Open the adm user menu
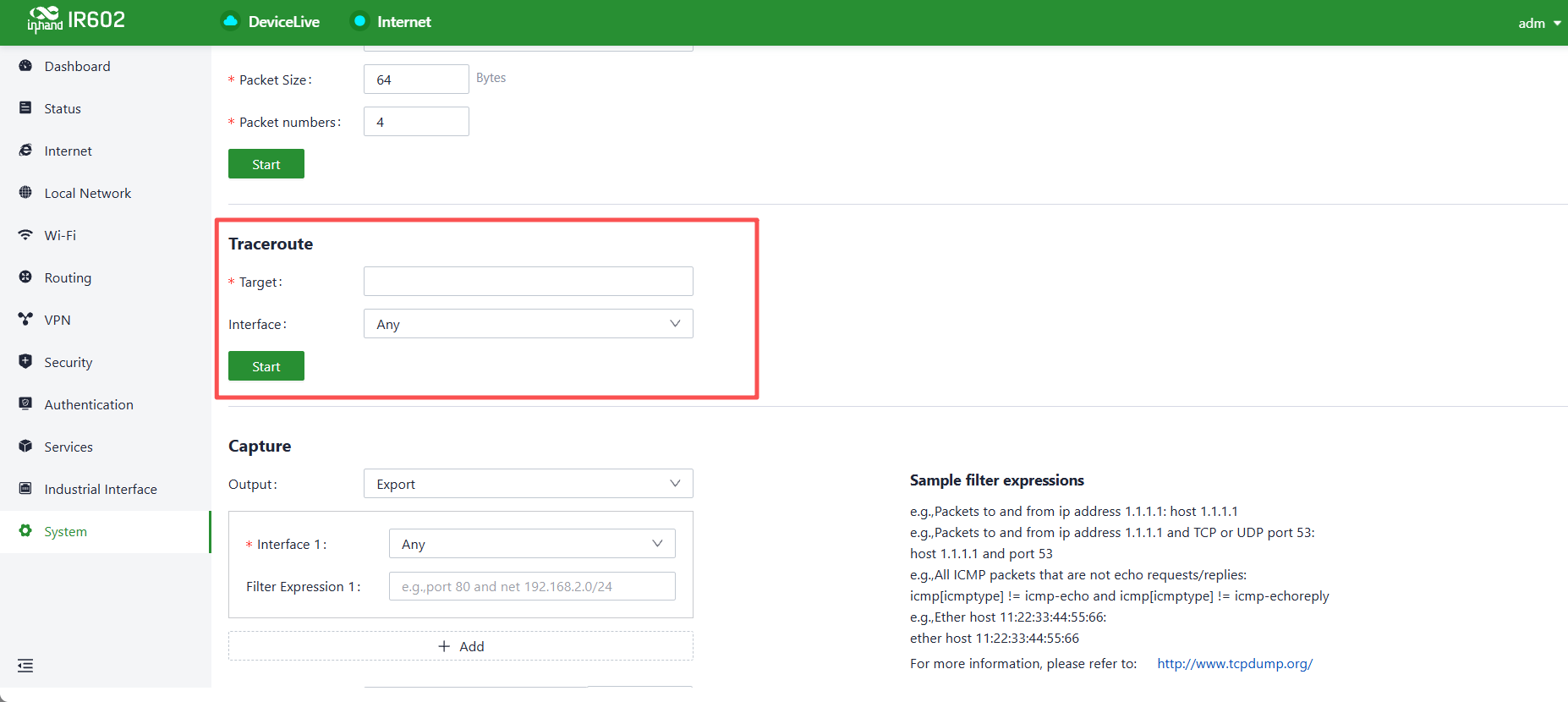The image size is (1568, 702). (1539, 23)
